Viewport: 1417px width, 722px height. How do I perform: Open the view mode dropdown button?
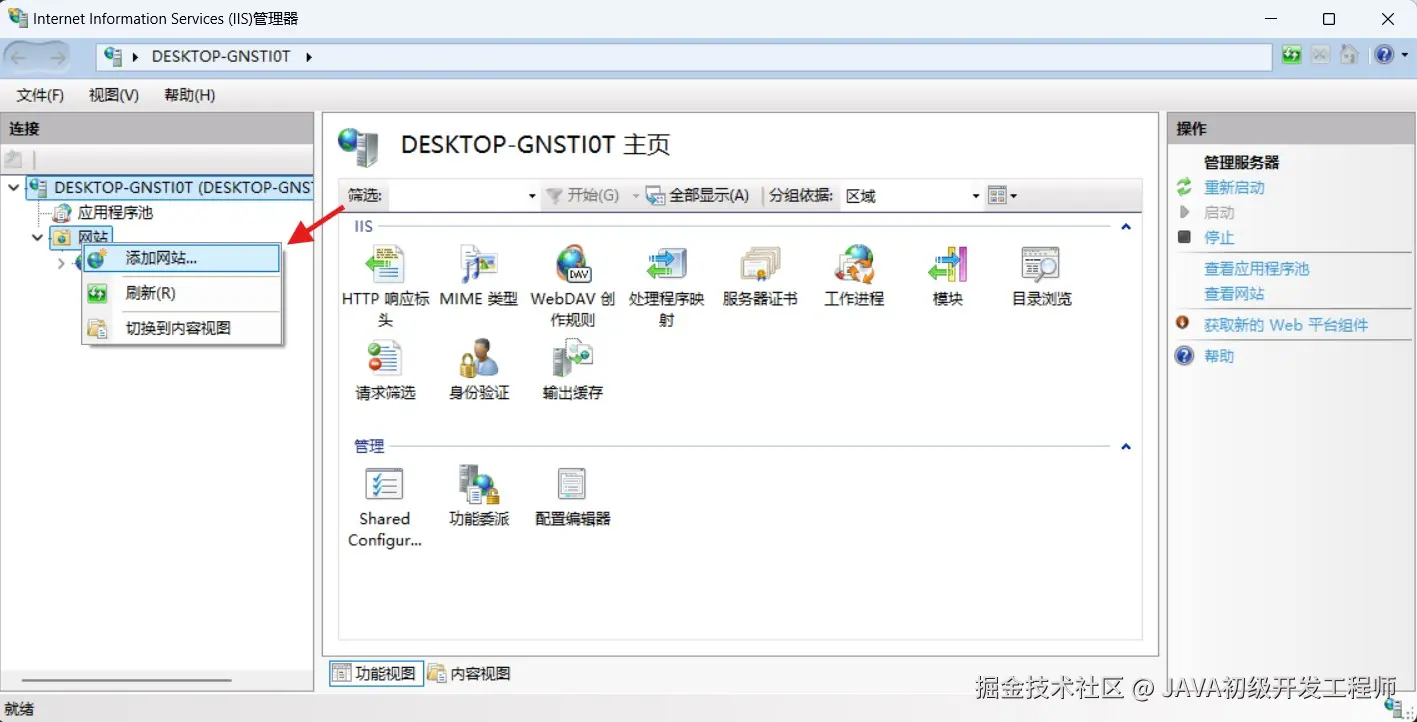1002,196
